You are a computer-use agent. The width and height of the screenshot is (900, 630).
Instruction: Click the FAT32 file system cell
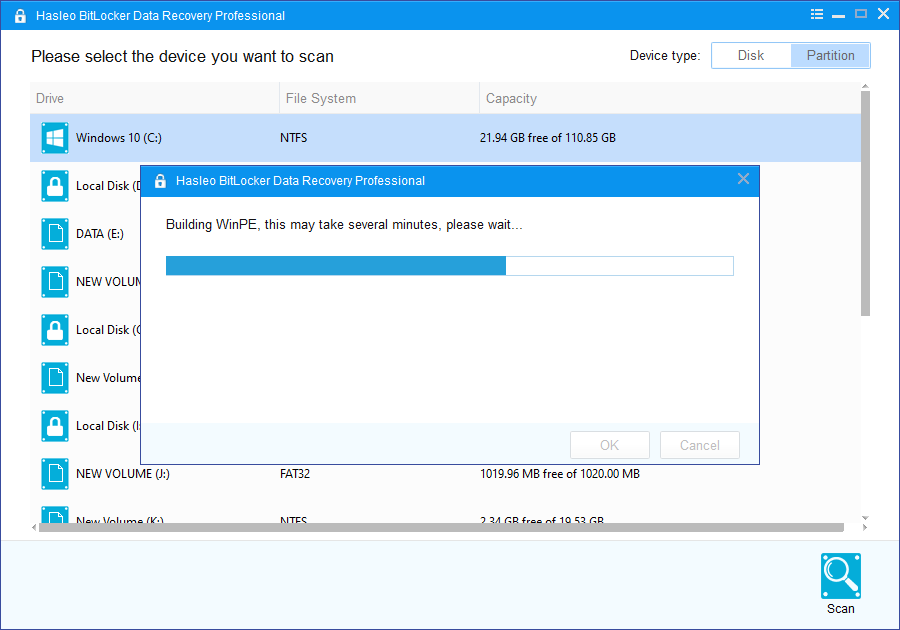coord(295,474)
